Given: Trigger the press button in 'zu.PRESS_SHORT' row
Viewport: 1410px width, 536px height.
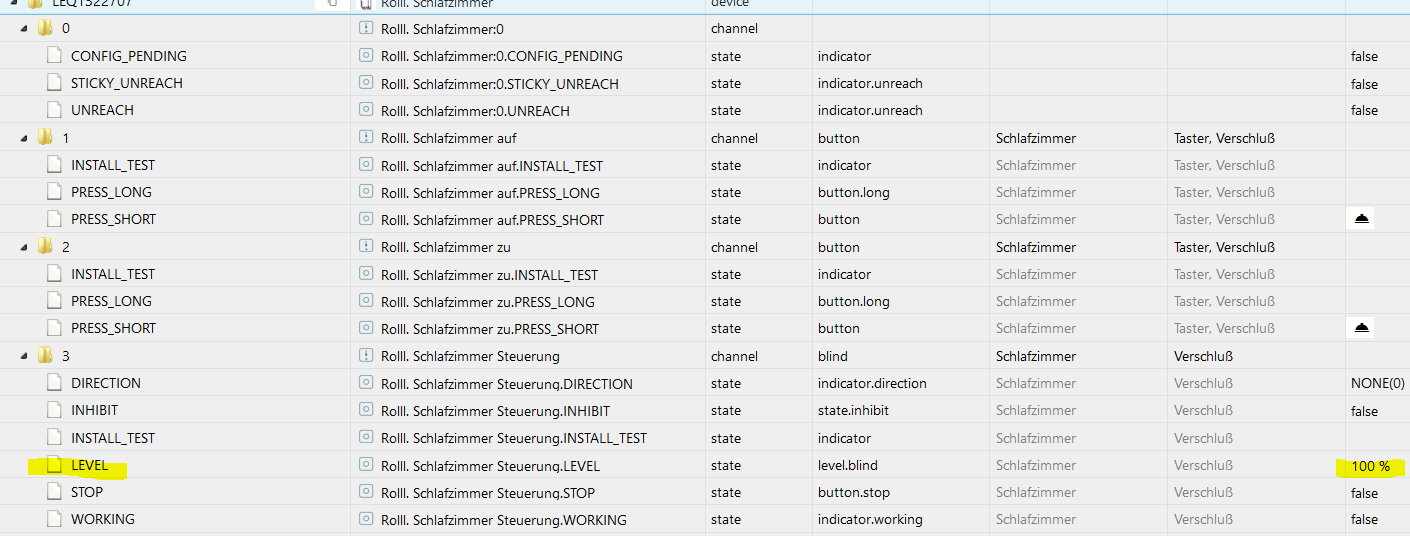Looking at the screenshot, I should (x=1361, y=328).
